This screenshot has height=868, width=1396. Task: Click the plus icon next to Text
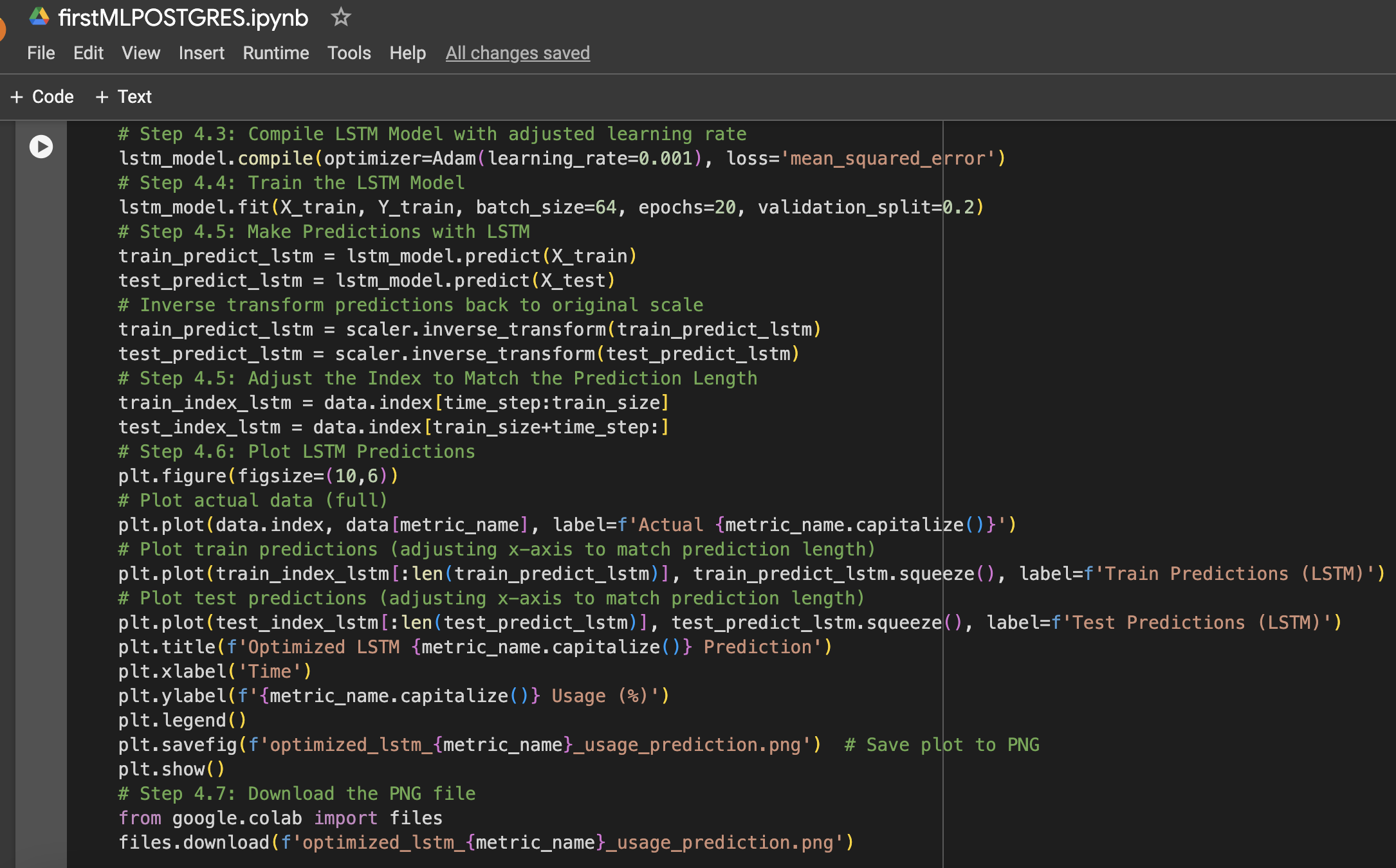click(x=102, y=96)
